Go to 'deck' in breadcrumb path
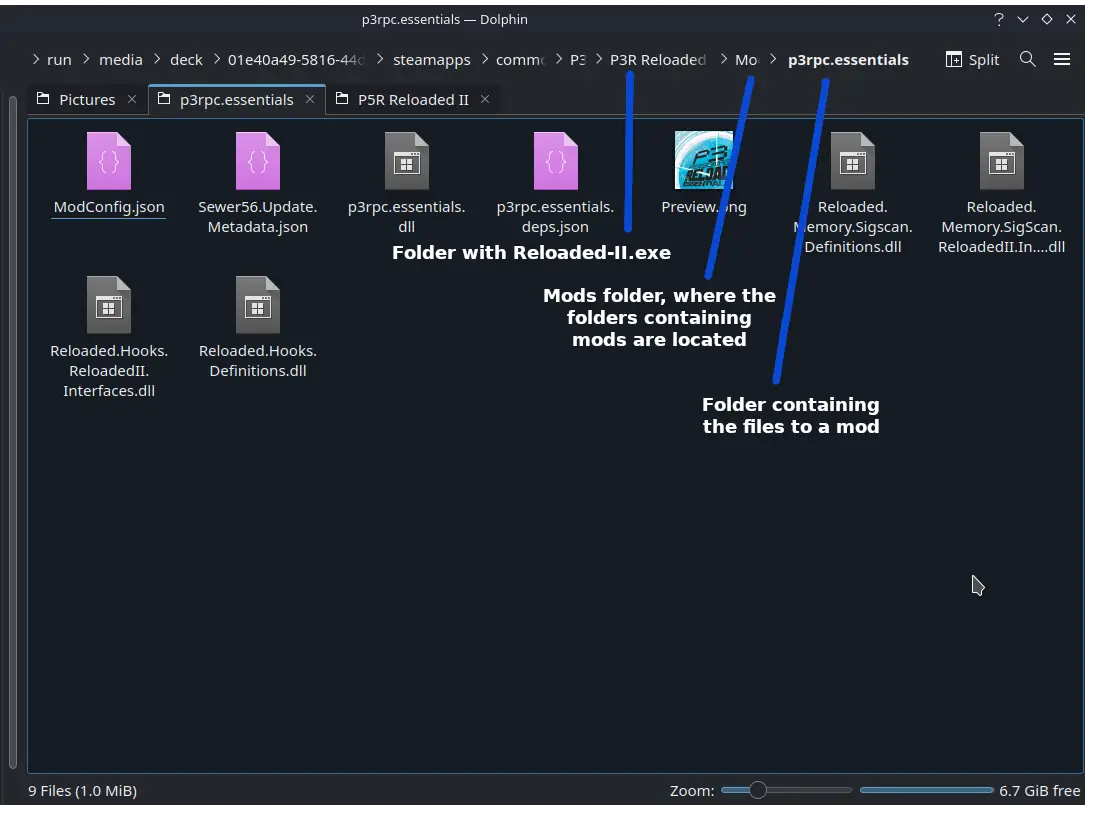Screen dimensions: 1096x818 tap(186, 59)
